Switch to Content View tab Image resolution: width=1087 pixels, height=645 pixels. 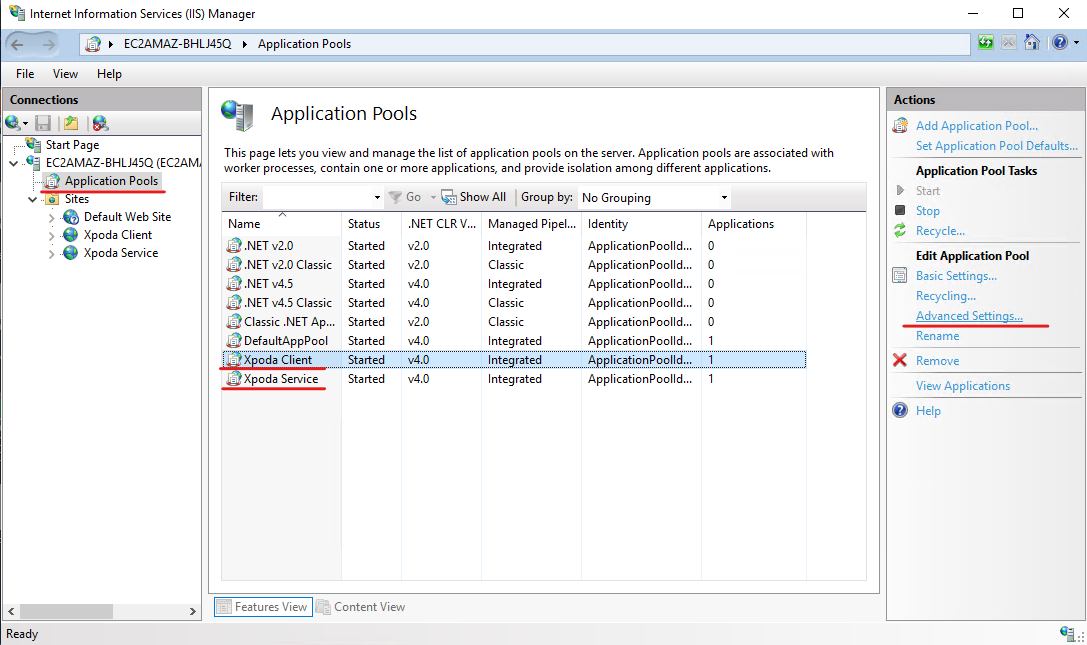(x=361, y=607)
